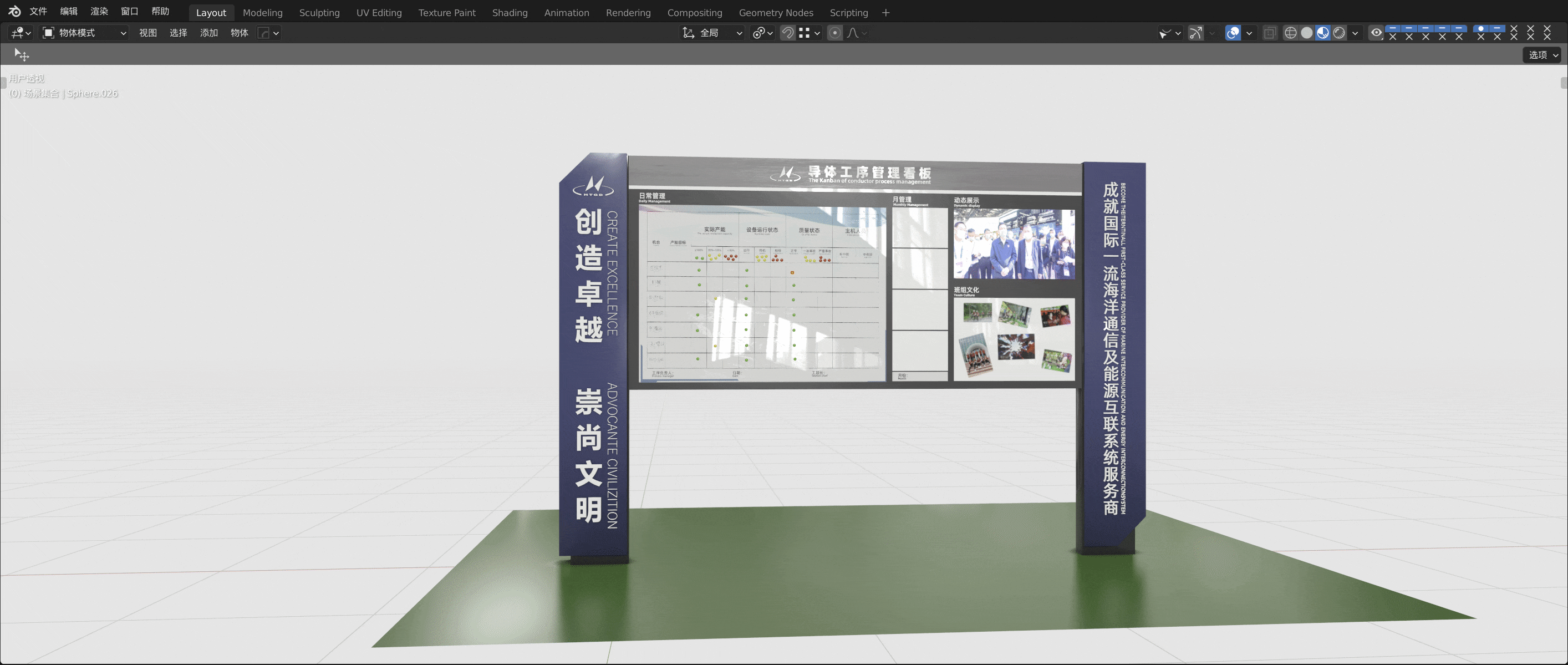Open the 帮助 menu
This screenshot has height=665, width=1568.
click(160, 12)
